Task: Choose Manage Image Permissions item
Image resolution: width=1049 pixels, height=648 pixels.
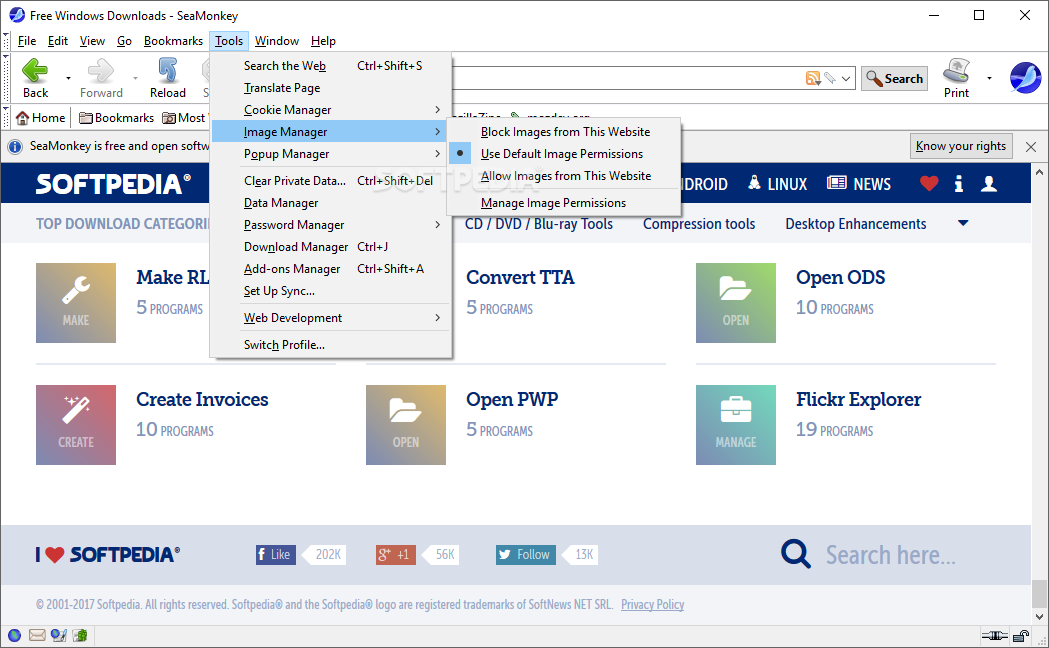Action: [x=564, y=203]
